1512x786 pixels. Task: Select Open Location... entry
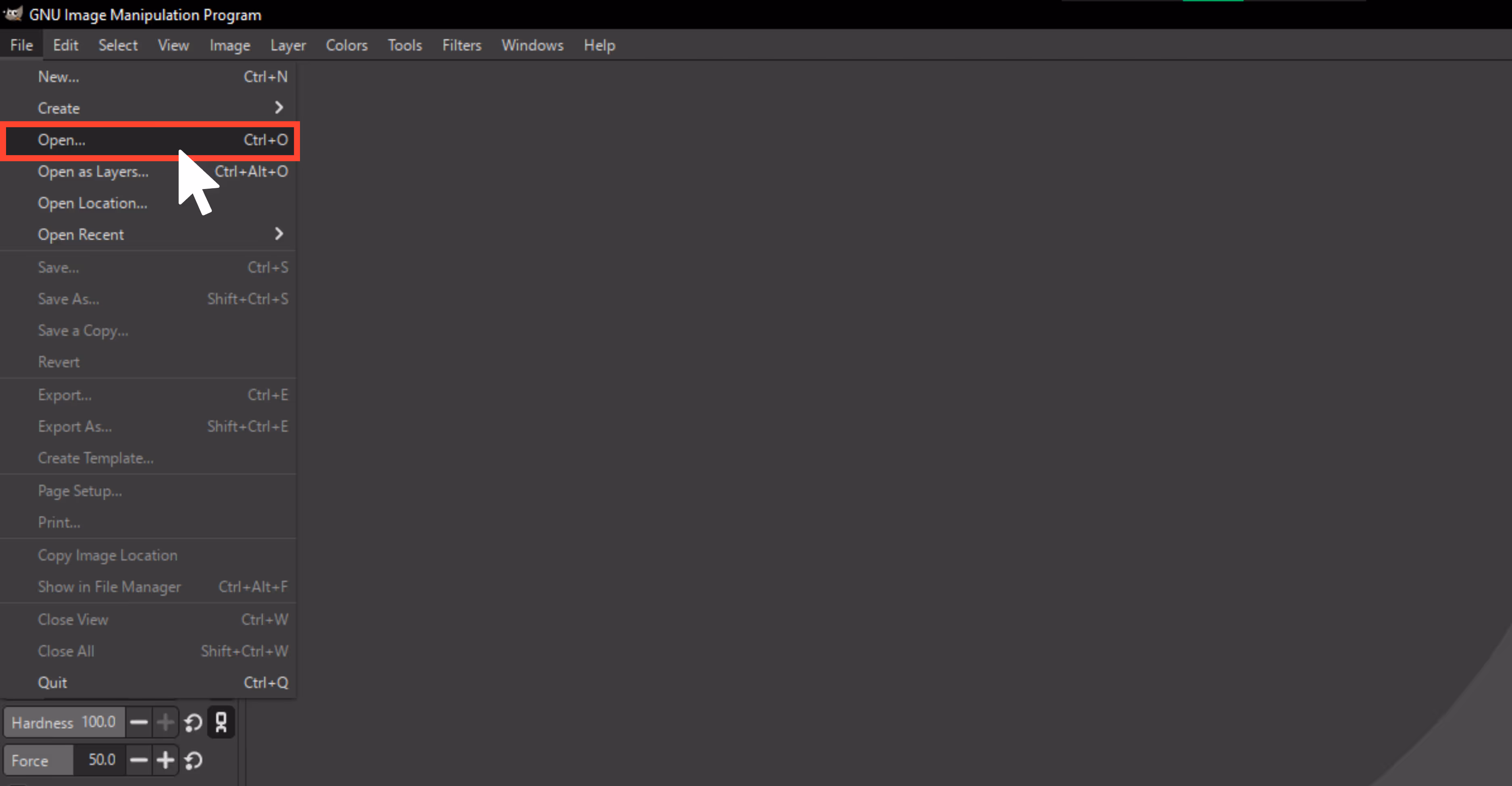pyautogui.click(x=148, y=203)
